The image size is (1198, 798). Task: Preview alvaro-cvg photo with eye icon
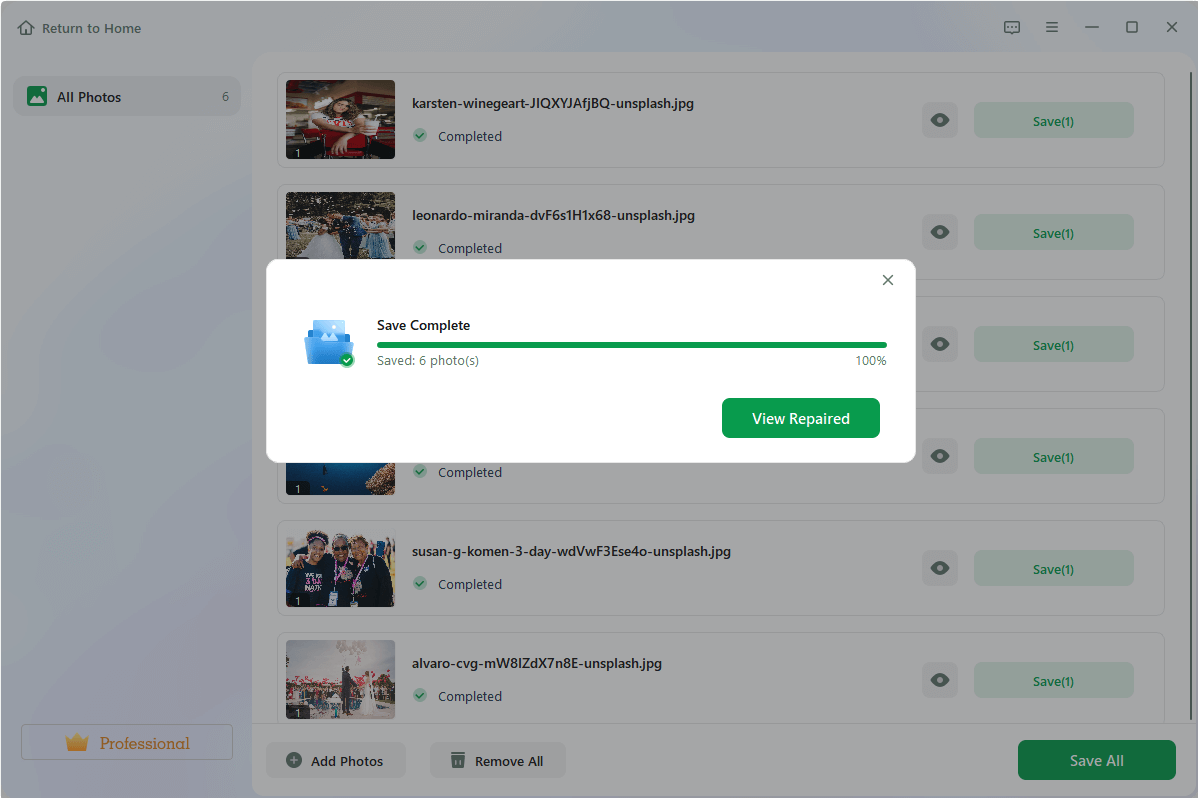[939, 679]
